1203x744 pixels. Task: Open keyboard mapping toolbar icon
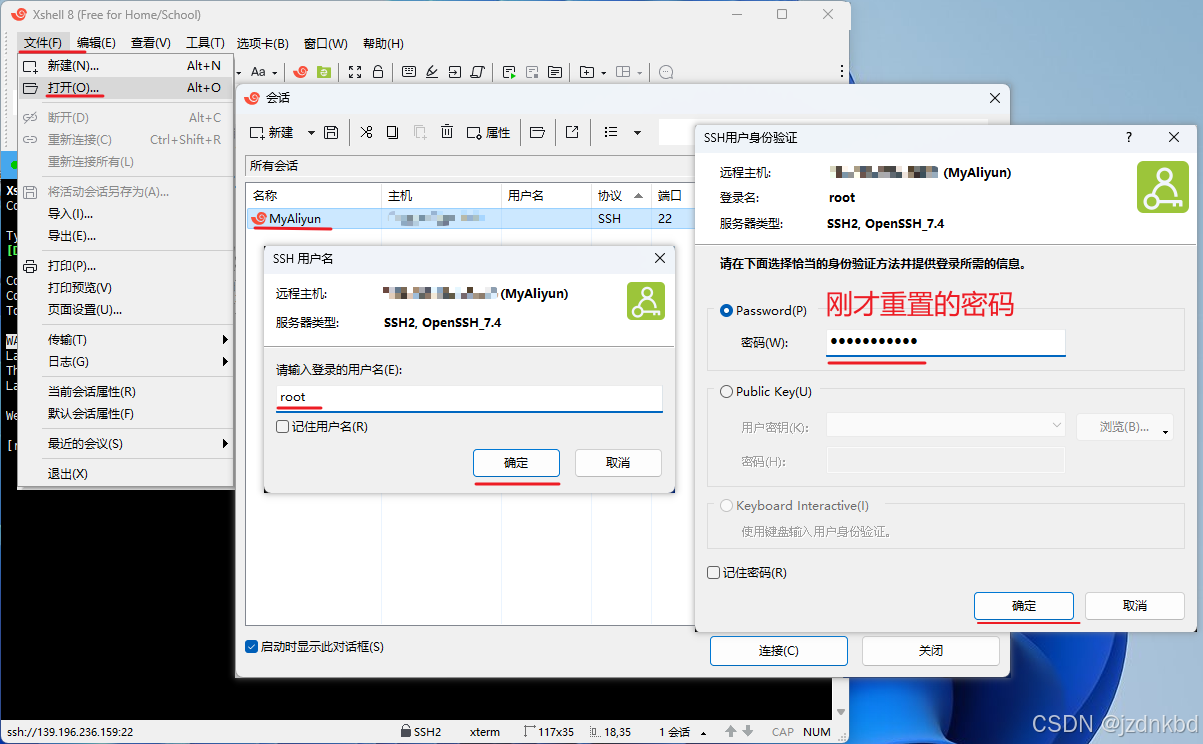(409, 72)
